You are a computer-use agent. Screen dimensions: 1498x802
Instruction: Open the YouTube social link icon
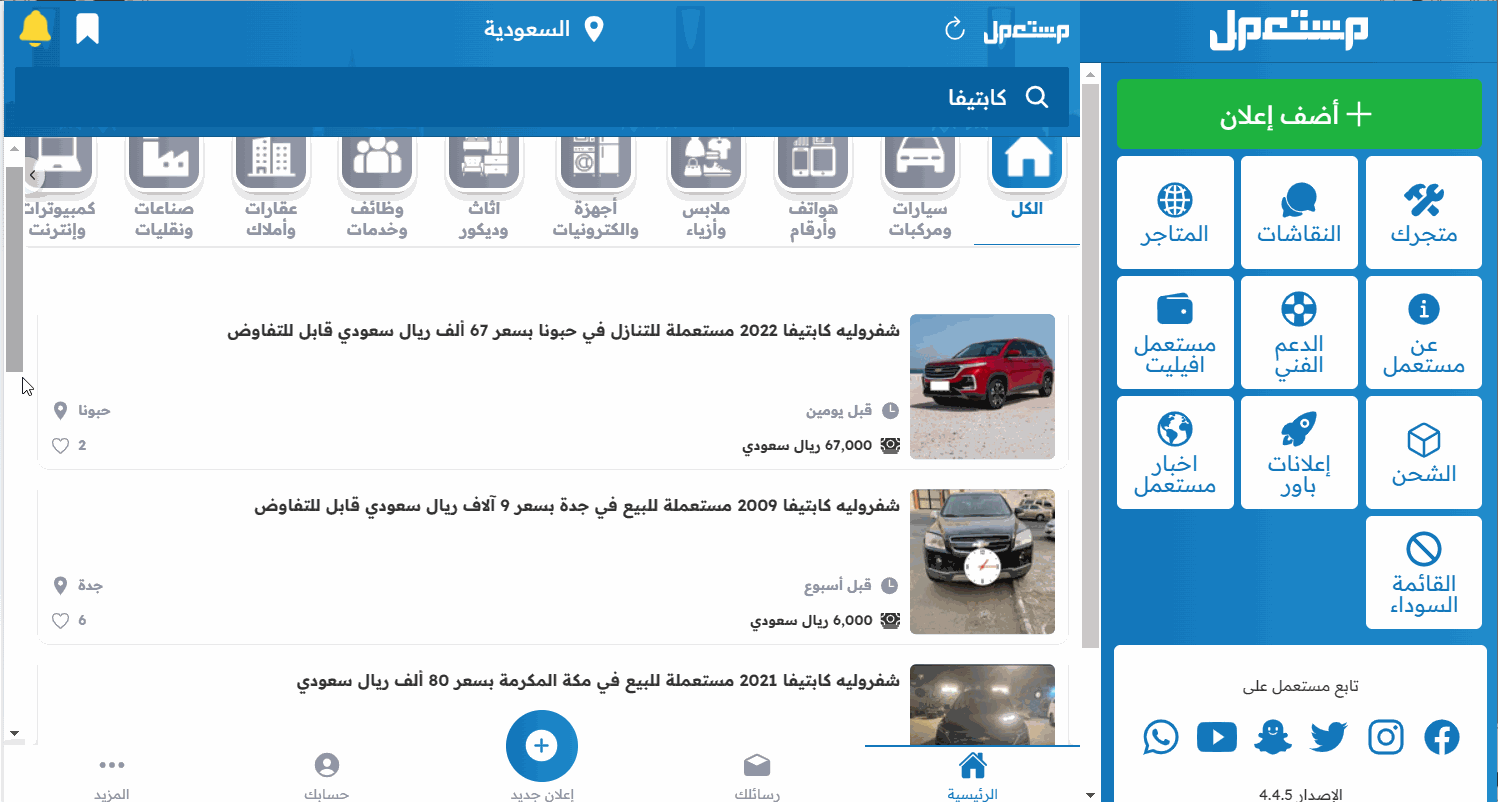1217,738
